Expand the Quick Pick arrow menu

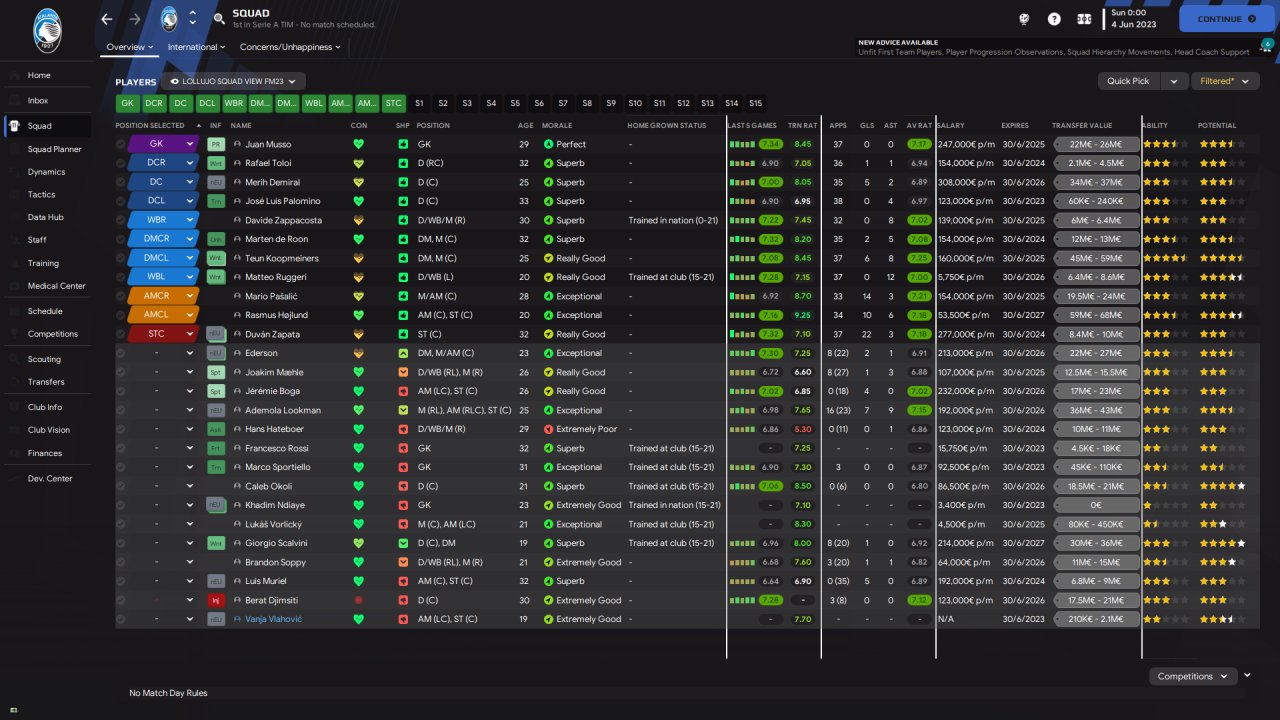[x=1173, y=81]
